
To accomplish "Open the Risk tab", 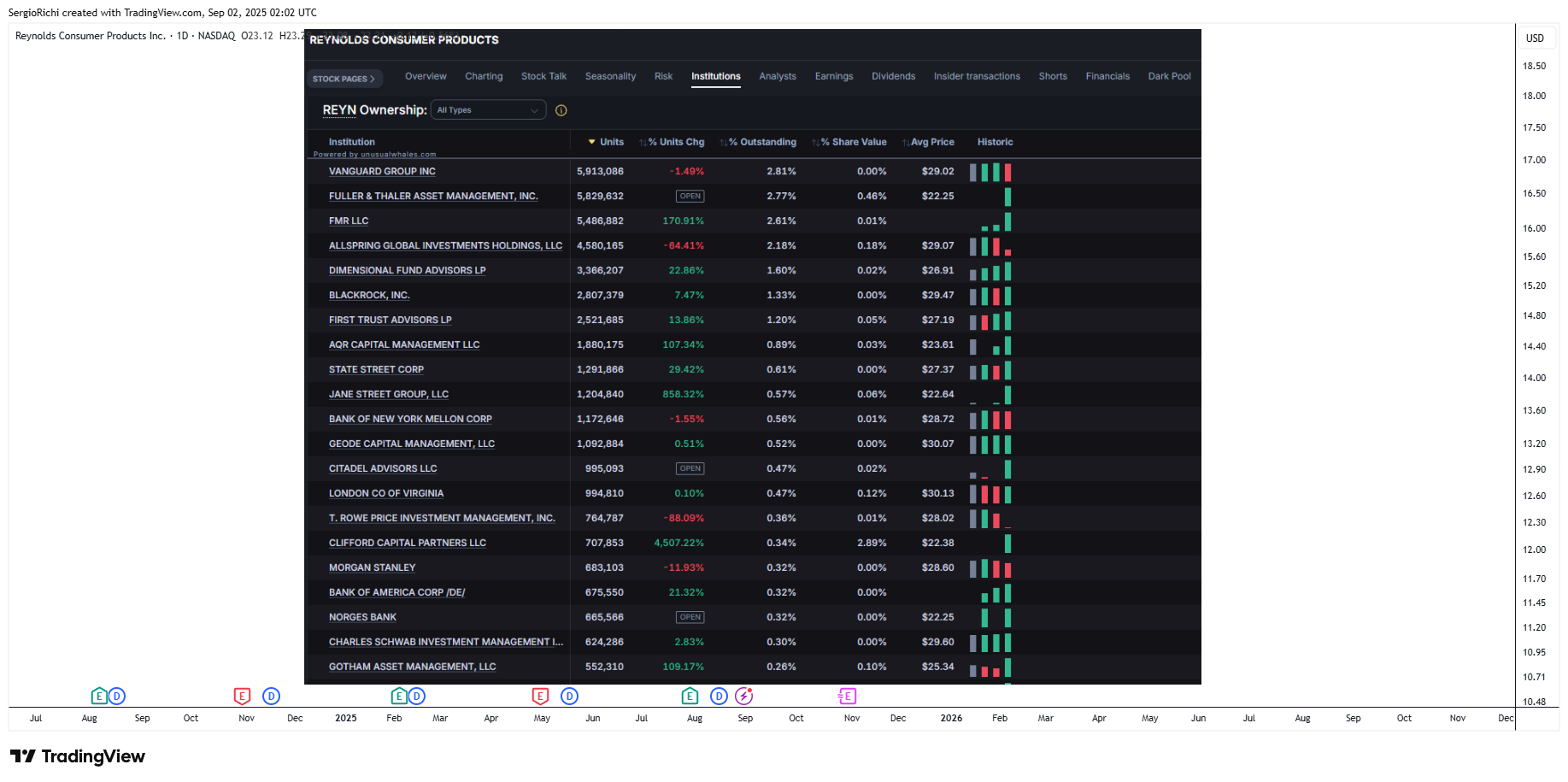I will (x=663, y=76).
